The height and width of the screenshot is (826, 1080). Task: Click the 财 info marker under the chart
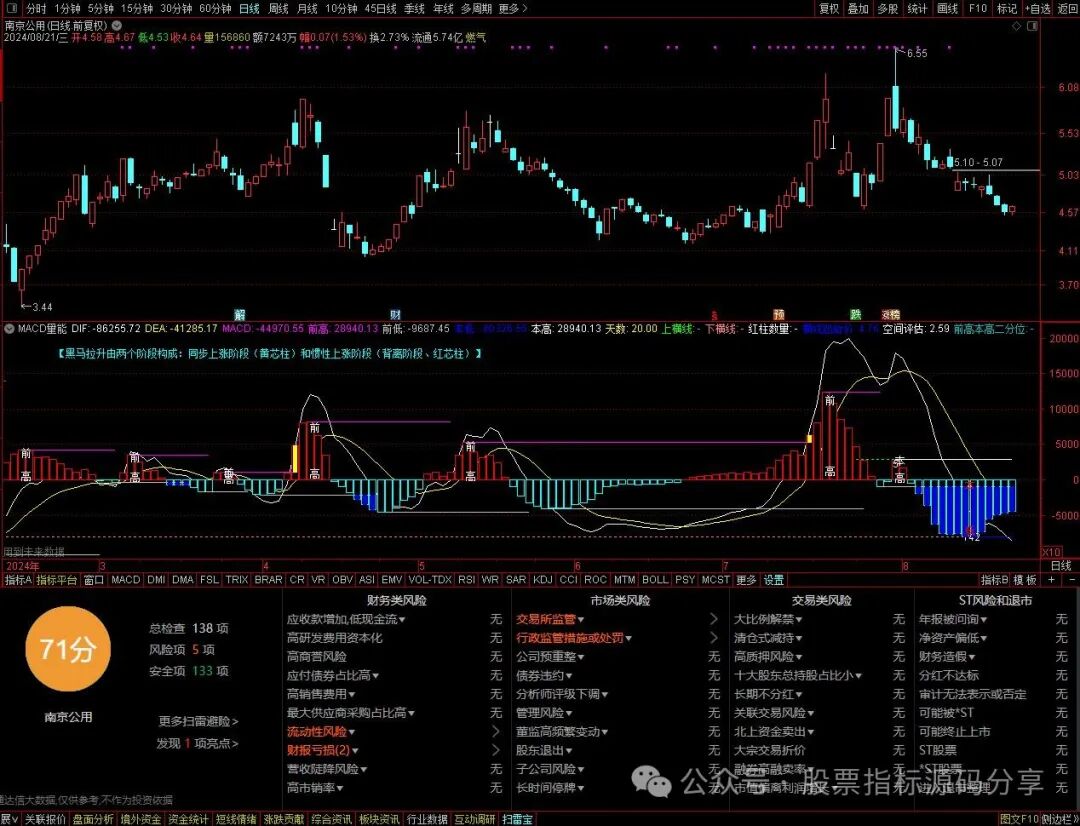[x=395, y=315]
